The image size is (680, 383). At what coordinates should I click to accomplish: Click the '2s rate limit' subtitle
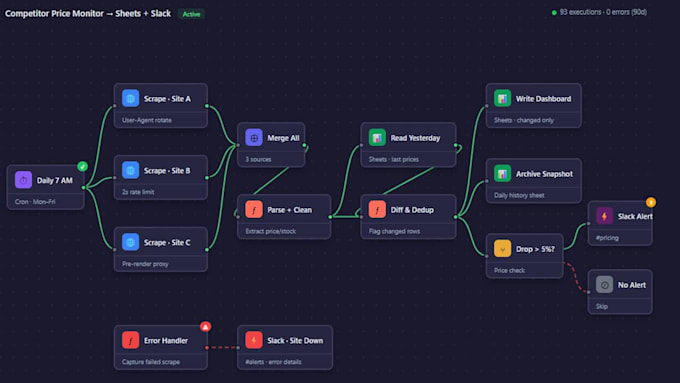tap(138, 192)
